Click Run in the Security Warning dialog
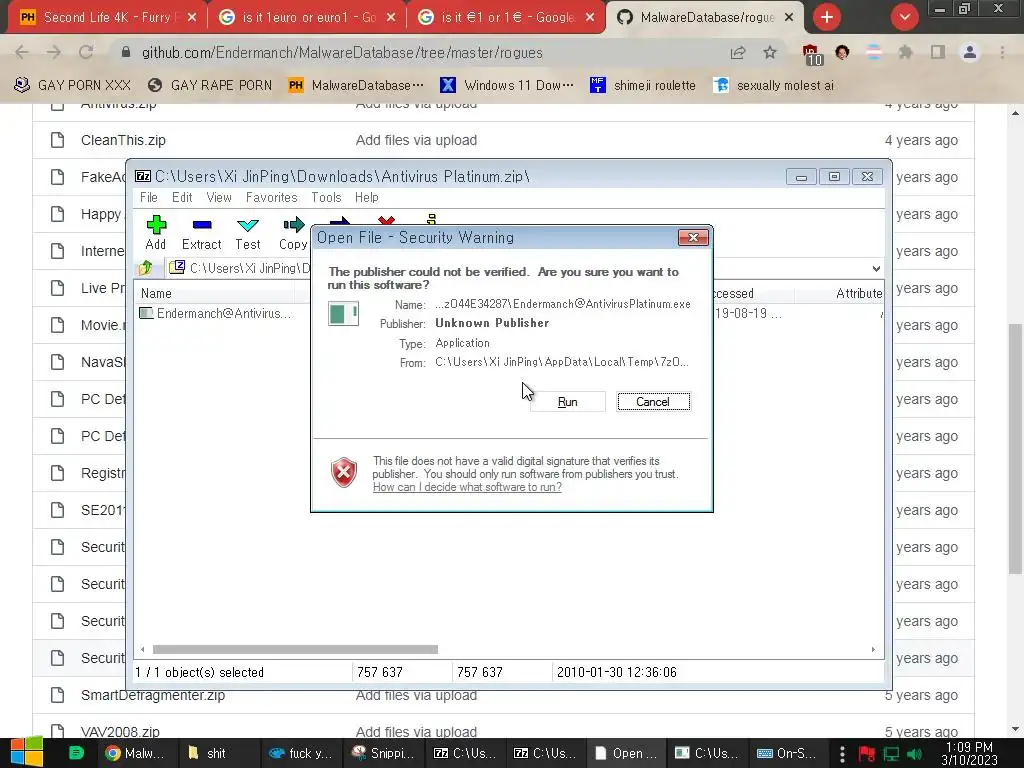Image resolution: width=1024 pixels, height=768 pixels. (x=568, y=402)
